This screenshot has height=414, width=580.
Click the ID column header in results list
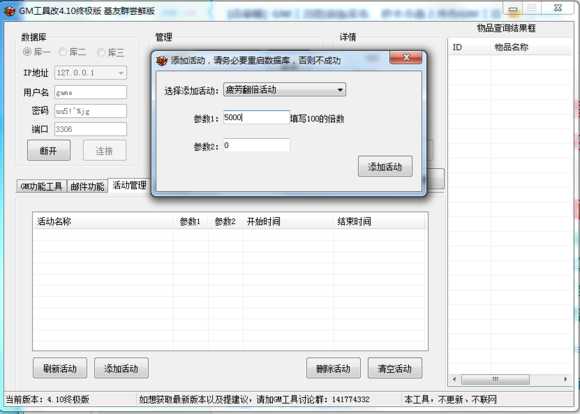click(470, 47)
